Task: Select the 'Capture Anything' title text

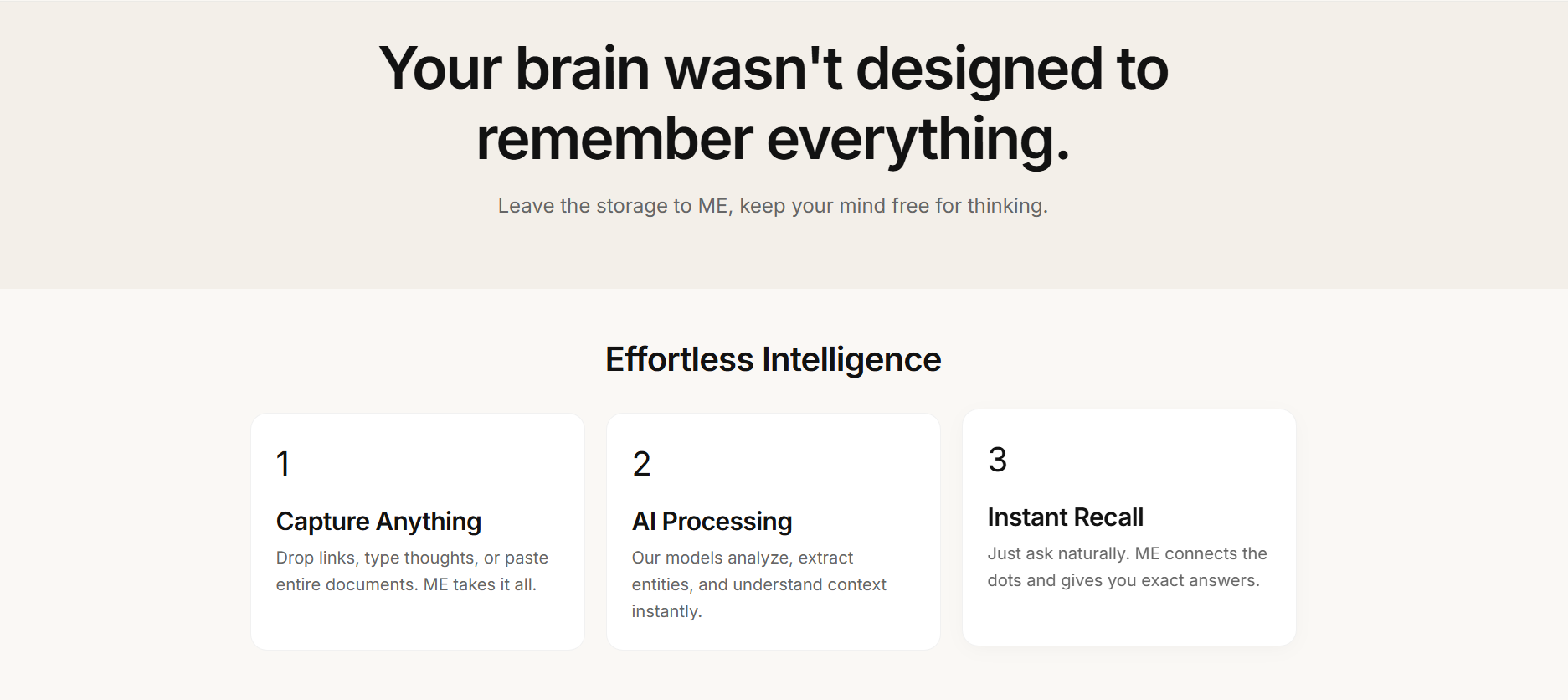Action: pyautogui.click(x=378, y=522)
